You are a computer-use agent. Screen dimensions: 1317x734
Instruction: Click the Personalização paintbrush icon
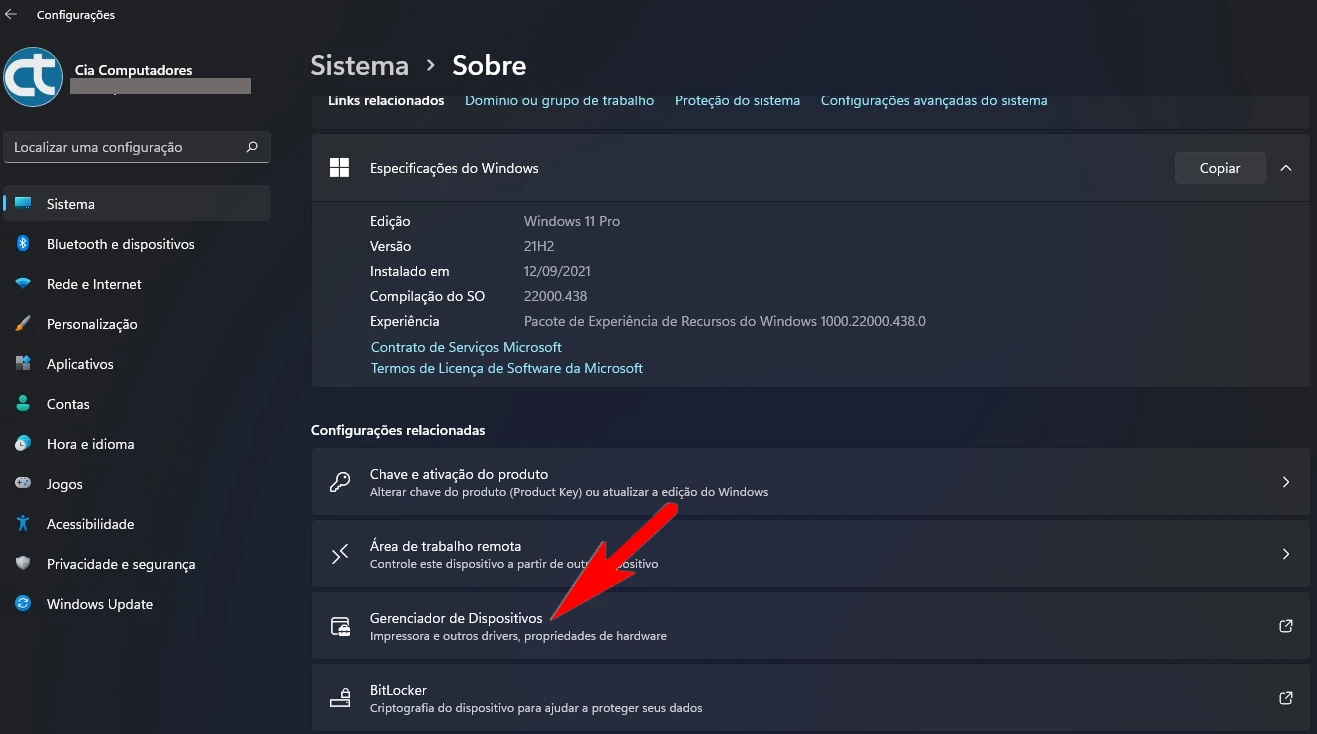coord(23,324)
